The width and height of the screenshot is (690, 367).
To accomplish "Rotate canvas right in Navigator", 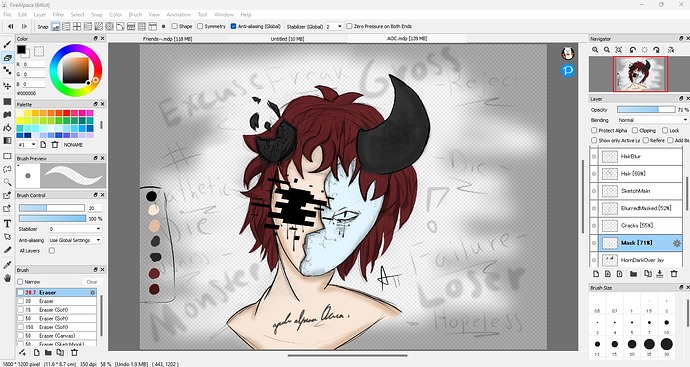I will pos(657,50).
